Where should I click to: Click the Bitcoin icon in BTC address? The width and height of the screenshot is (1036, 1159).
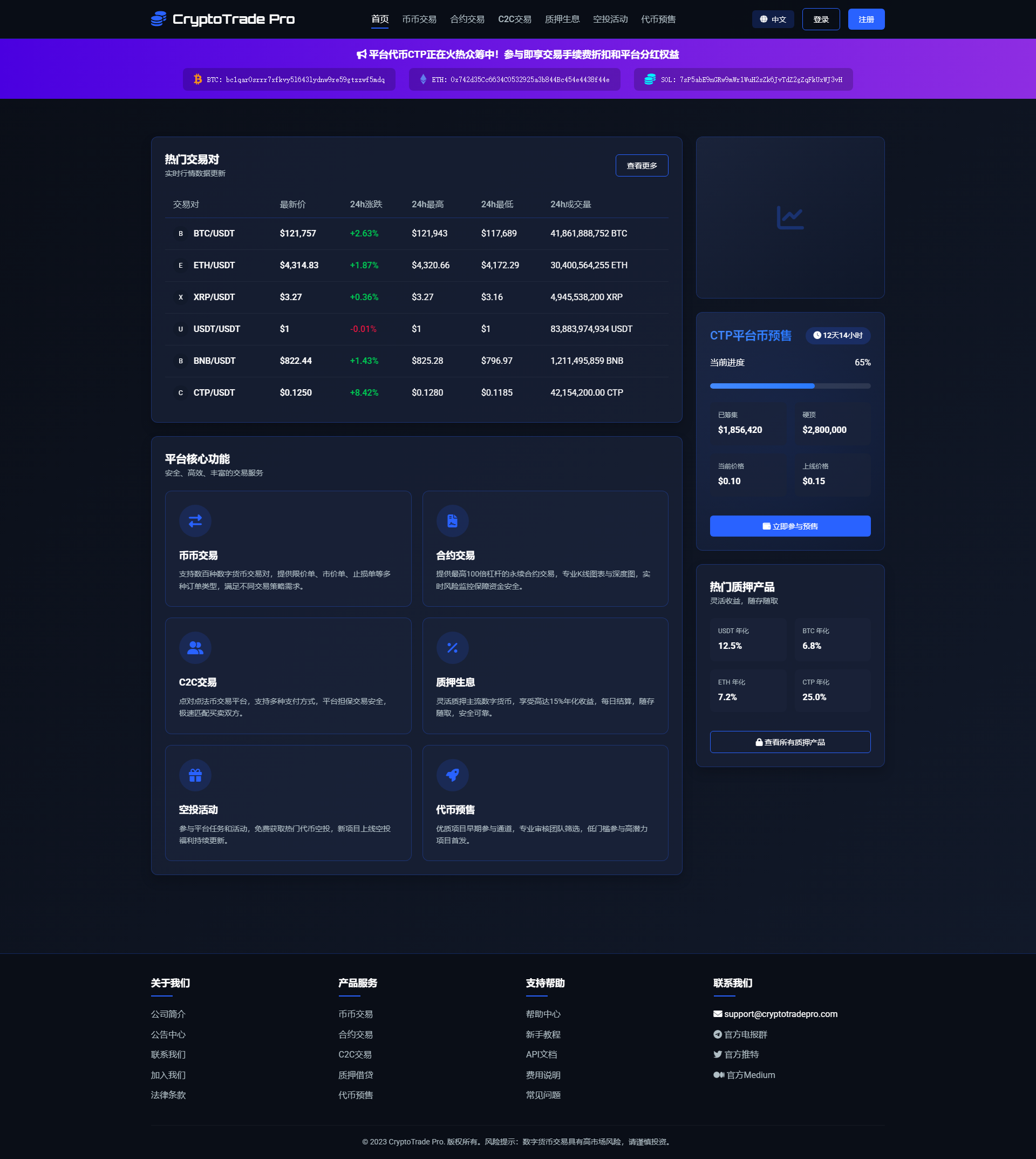(x=197, y=79)
